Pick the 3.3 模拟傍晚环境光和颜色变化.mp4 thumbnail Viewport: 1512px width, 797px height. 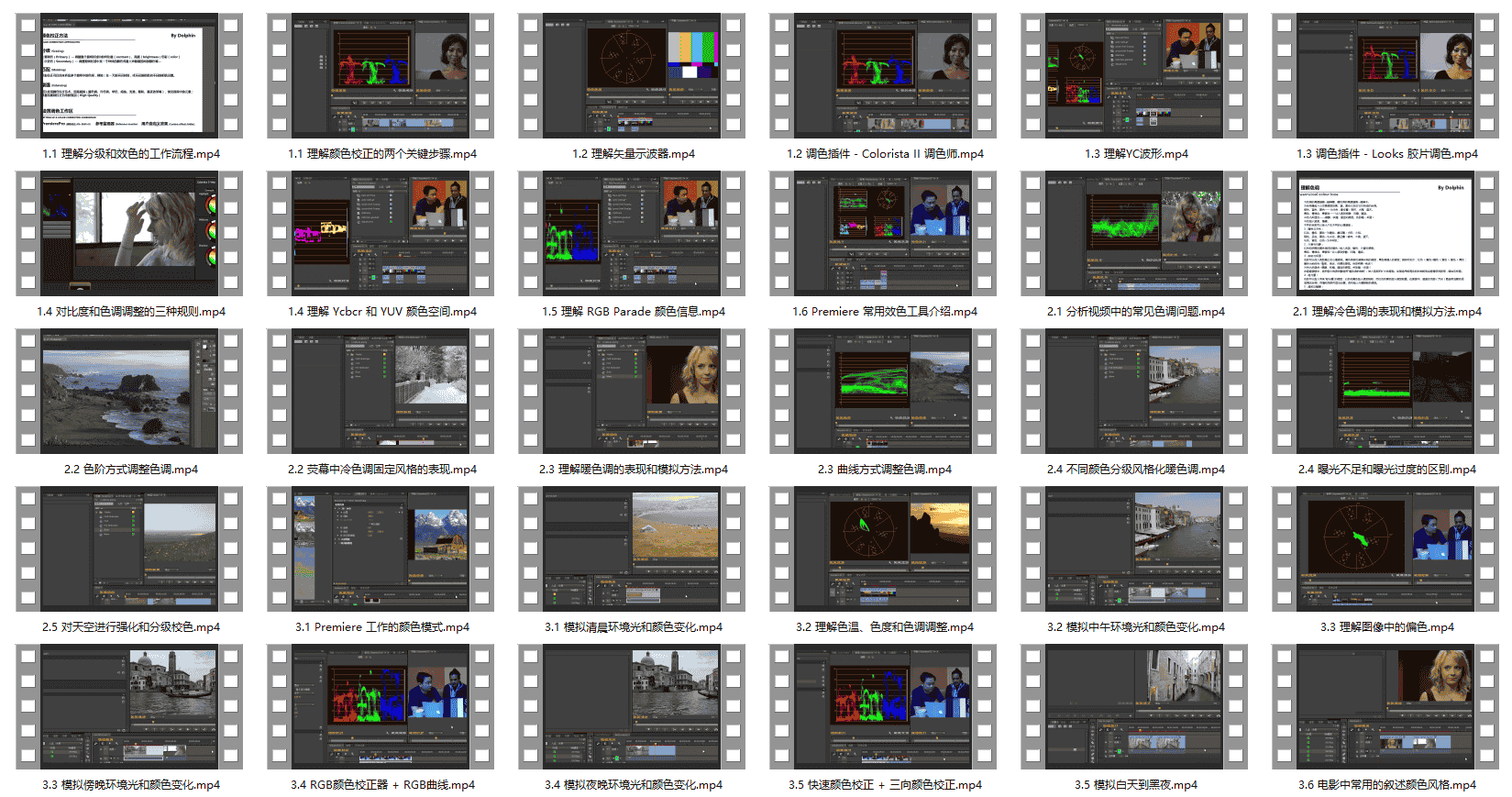coord(129,707)
